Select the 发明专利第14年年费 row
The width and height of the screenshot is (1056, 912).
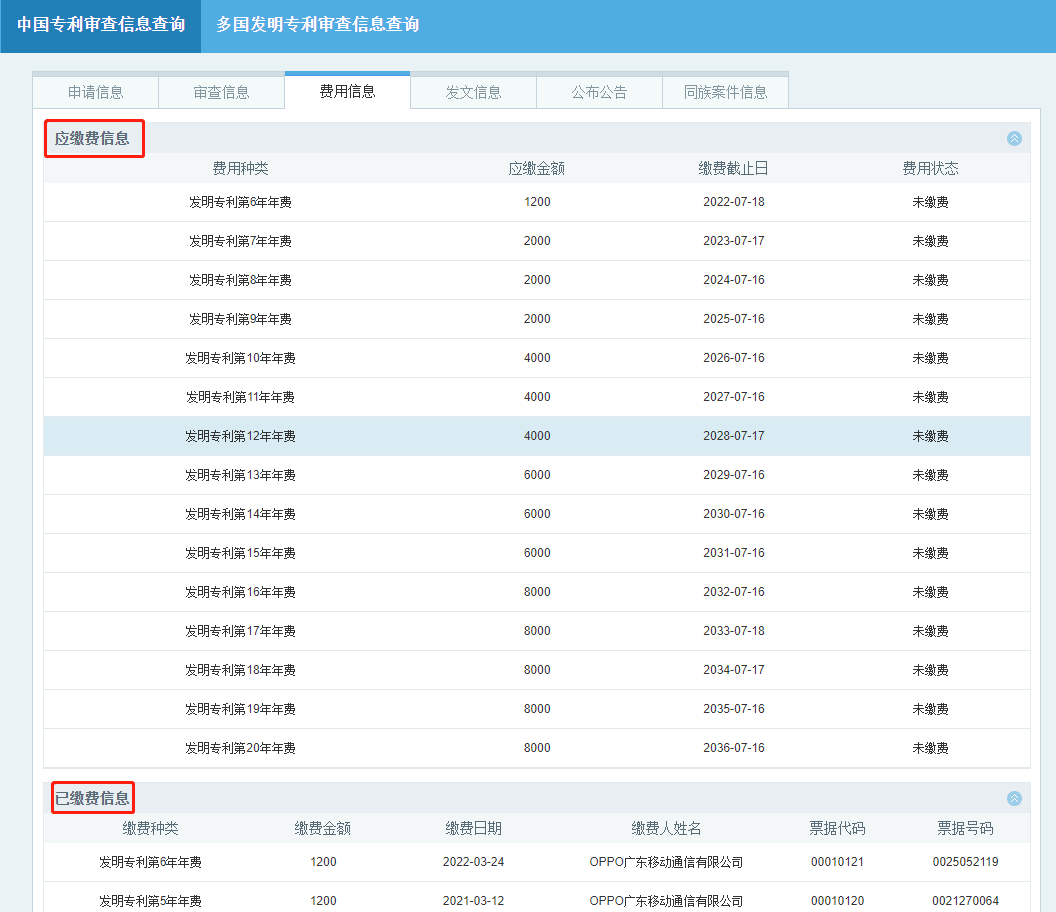537,515
